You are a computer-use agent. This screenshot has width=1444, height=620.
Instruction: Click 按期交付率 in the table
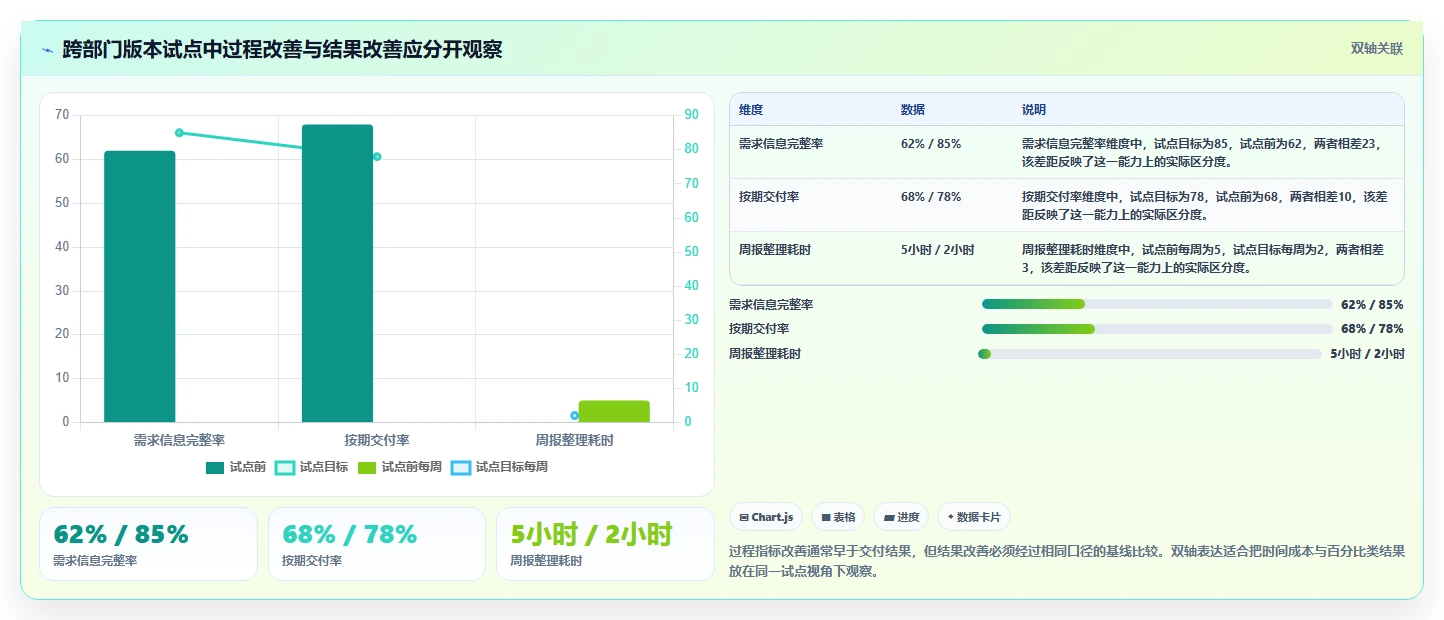point(769,197)
